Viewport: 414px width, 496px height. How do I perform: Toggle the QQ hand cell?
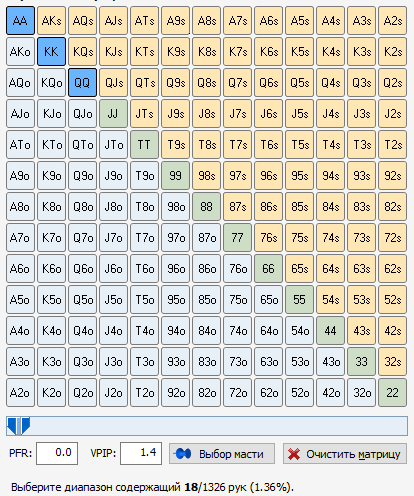click(x=82, y=83)
